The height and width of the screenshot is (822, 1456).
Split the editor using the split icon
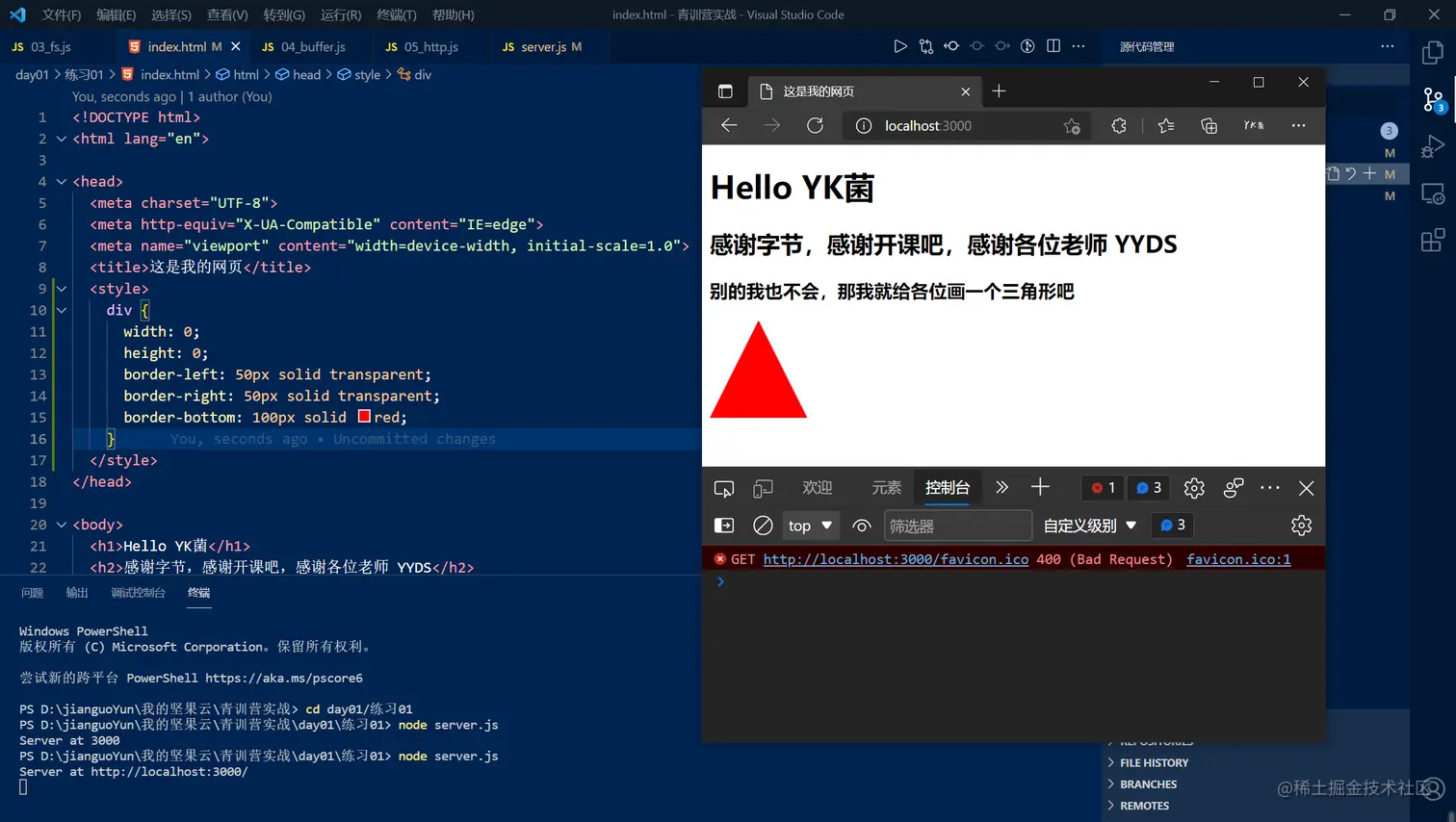coord(1053,45)
